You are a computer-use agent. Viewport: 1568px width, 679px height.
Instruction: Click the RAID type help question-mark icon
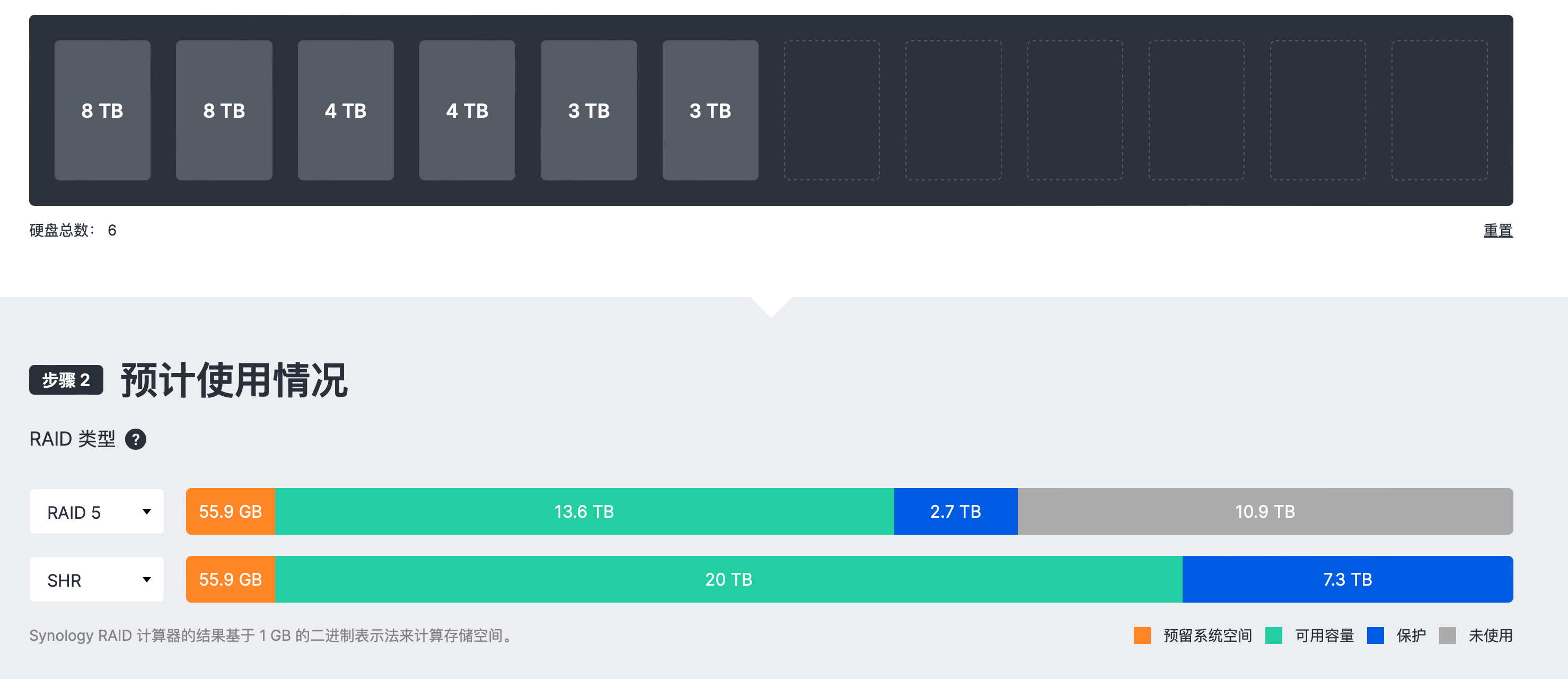135,439
